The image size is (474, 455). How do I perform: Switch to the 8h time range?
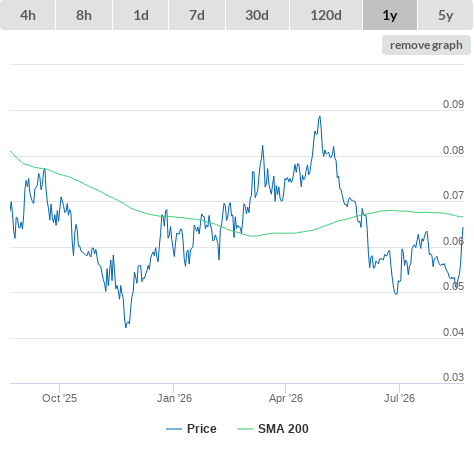coord(84,15)
